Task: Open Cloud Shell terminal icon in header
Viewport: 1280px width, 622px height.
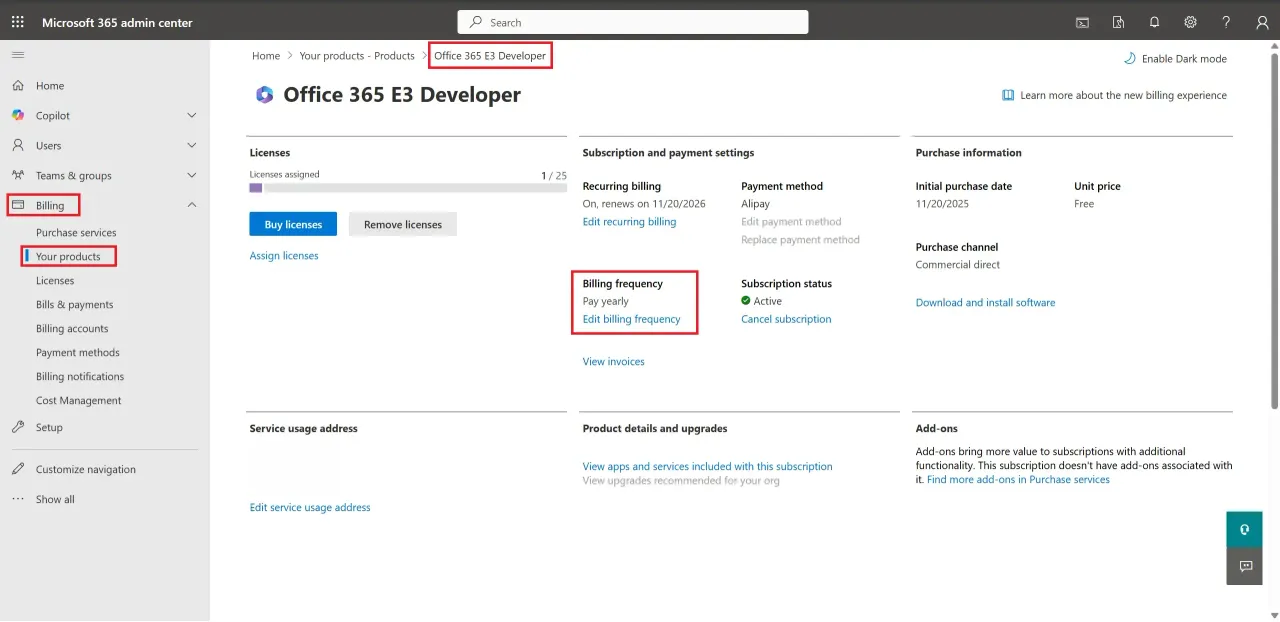Action: pyautogui.click(x=1082, y=22)
